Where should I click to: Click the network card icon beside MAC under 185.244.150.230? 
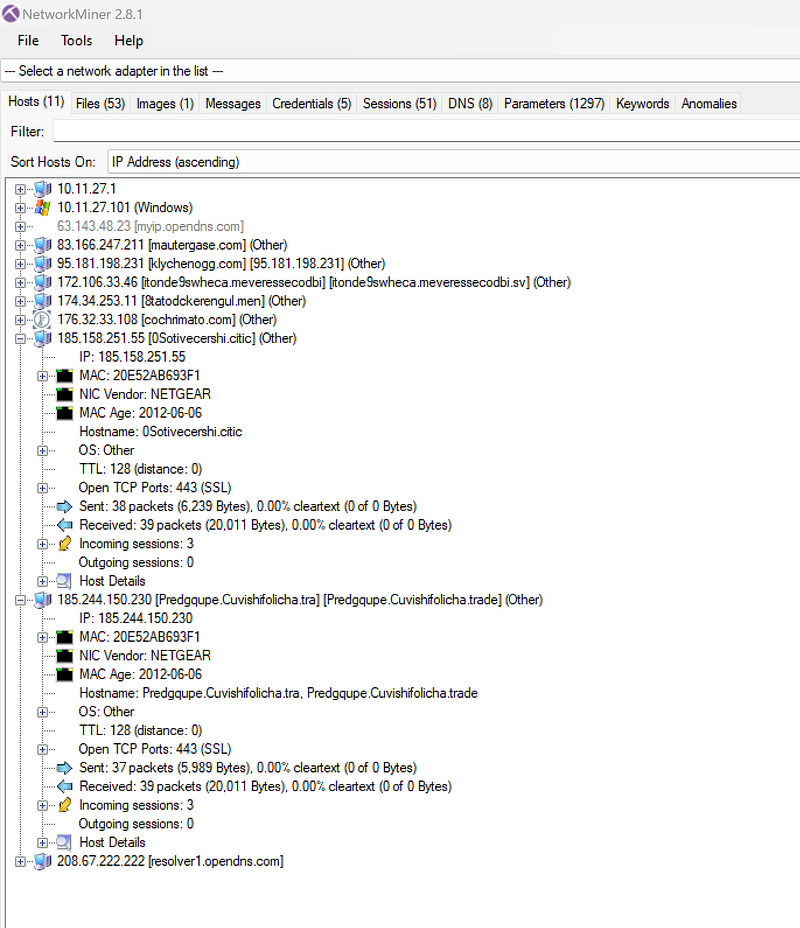(x=64, y=637)
